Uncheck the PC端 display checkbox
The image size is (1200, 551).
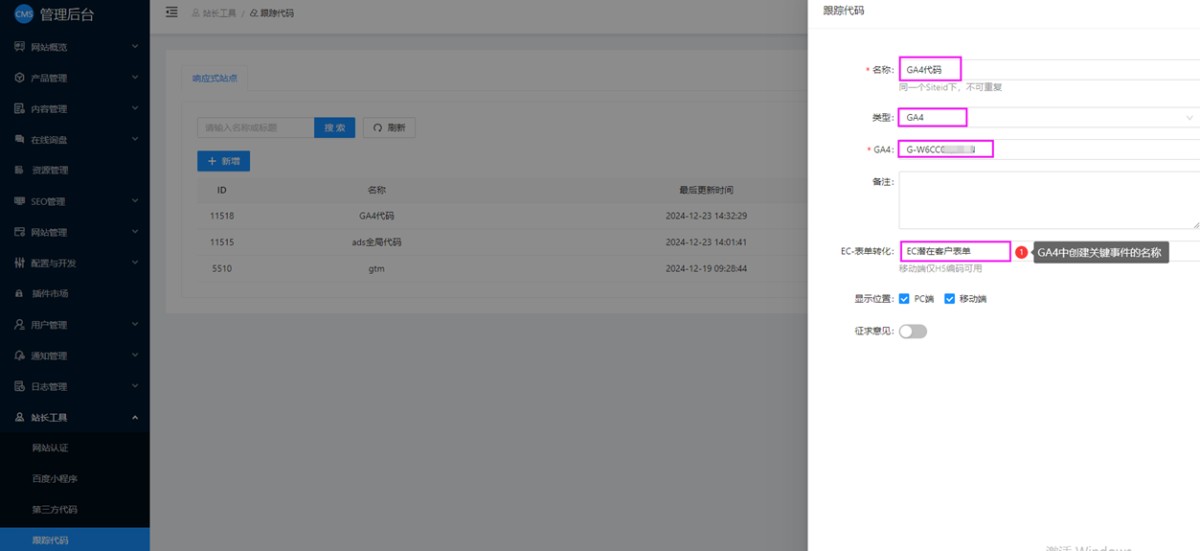point(905,299)
